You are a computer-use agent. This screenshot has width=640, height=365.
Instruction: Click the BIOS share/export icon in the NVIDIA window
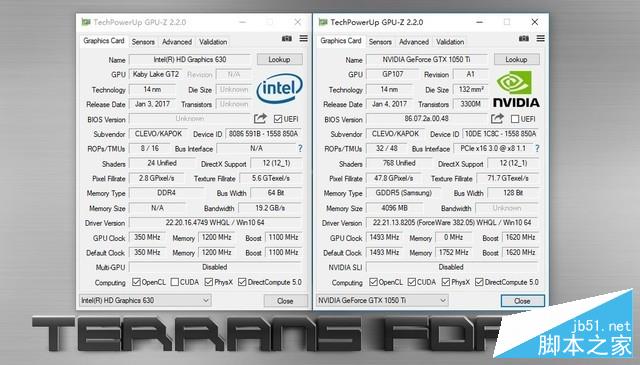click(x=497, y=119)
